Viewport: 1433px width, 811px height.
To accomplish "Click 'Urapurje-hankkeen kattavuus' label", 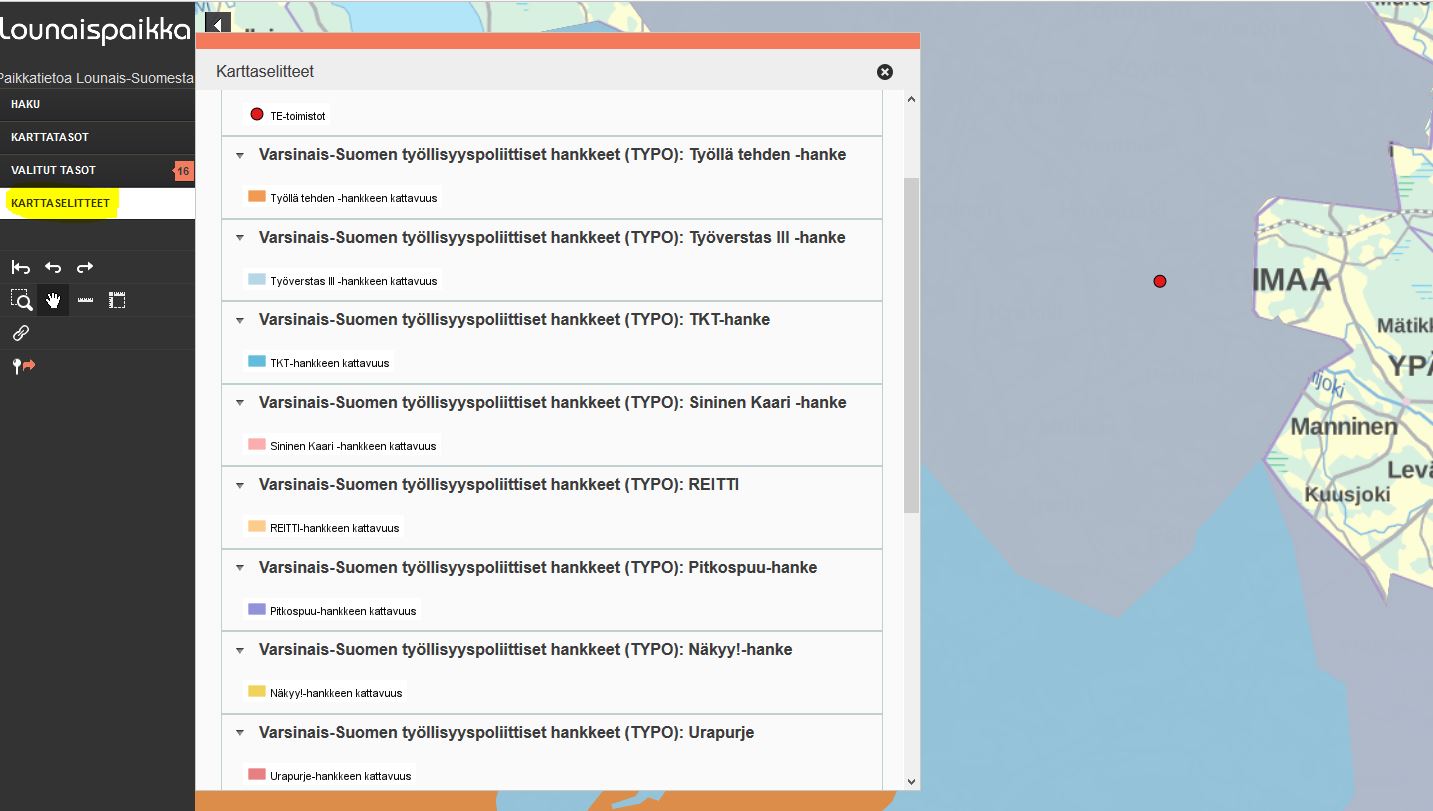I will 341,776.
